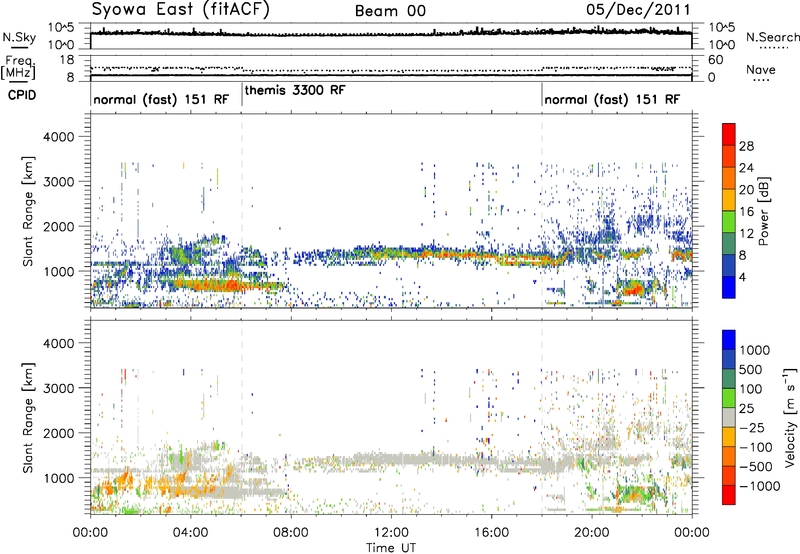Click the 'Syowa East (fitACF)' title text
800x554 pixels.
tap(180, 10)
